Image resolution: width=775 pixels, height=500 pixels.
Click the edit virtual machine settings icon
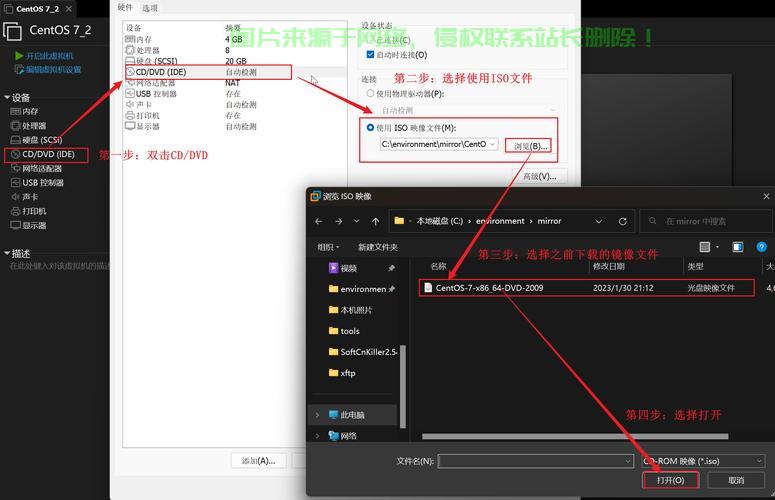click(19, 70)
